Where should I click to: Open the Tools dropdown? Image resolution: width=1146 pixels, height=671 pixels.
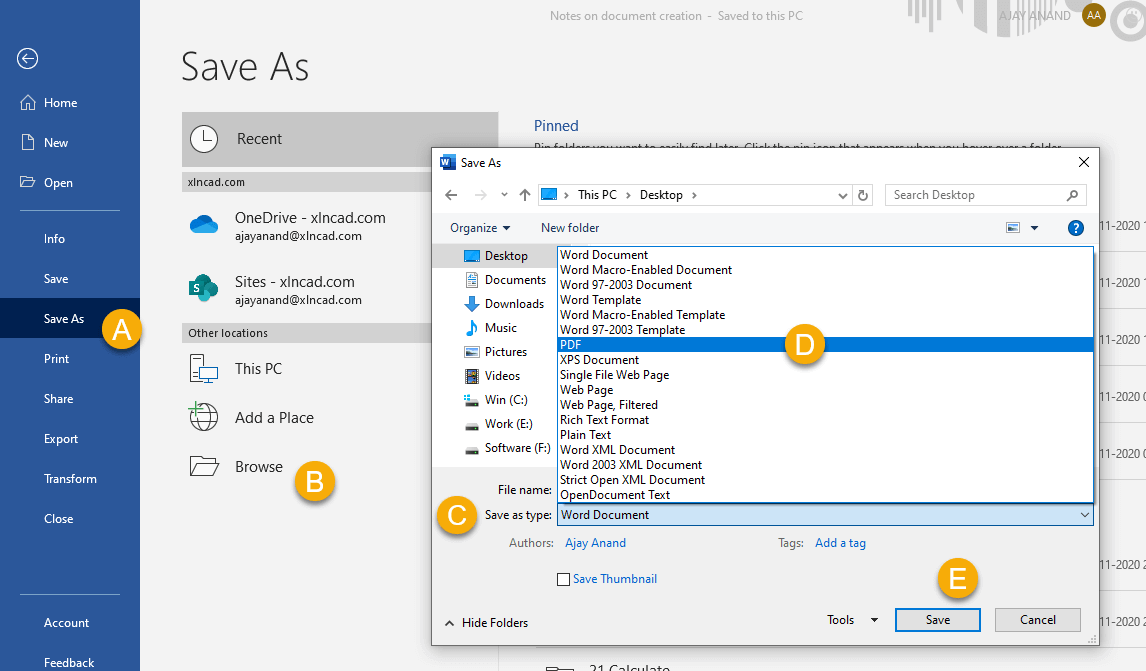849,619
